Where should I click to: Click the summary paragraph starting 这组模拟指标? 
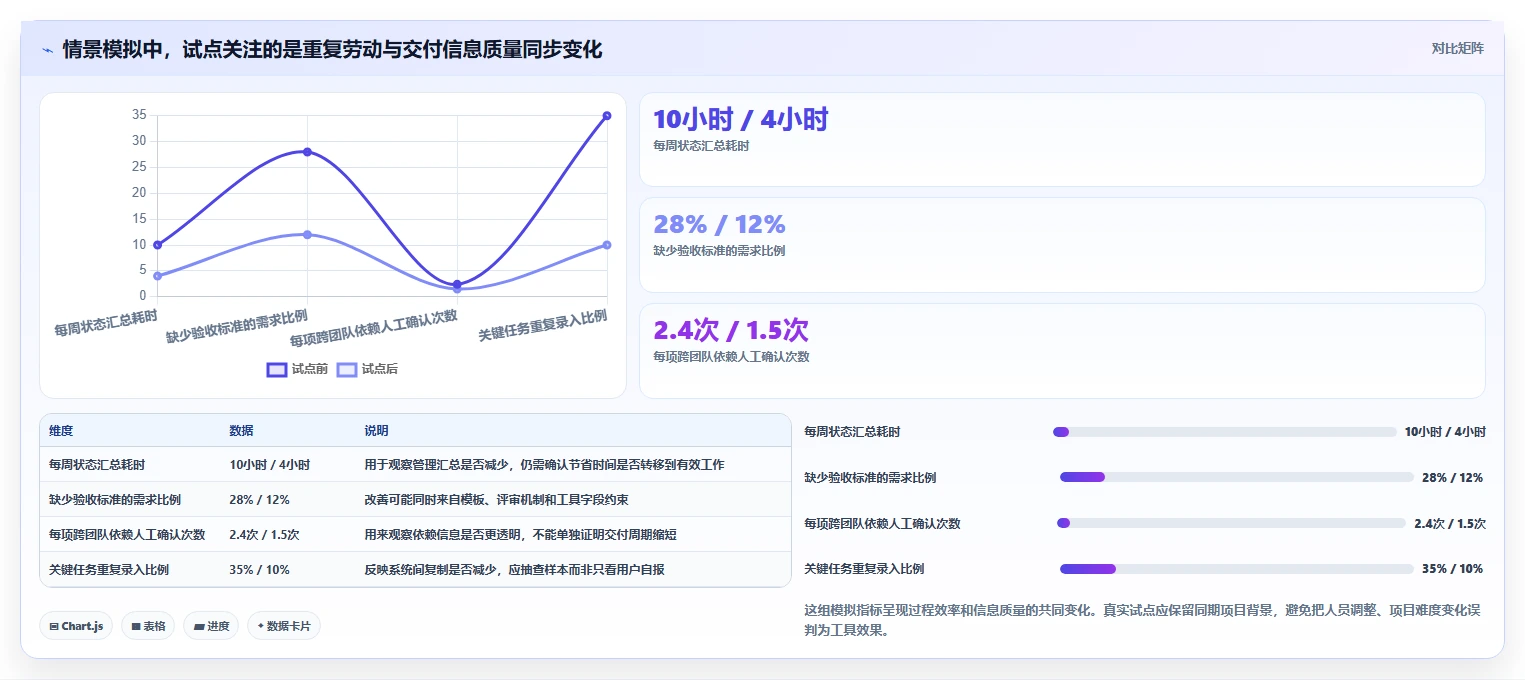pos(1142,620)
